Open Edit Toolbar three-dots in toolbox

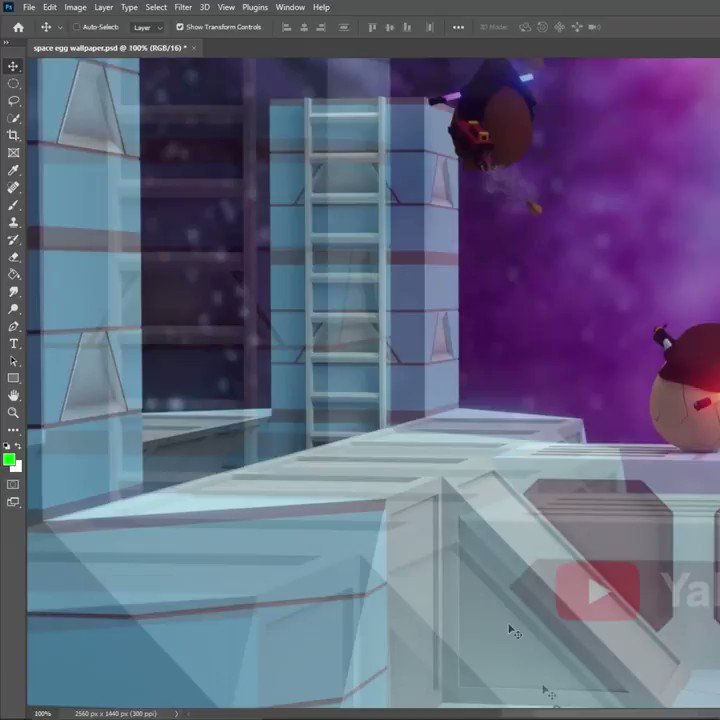(x=13, y=430)
